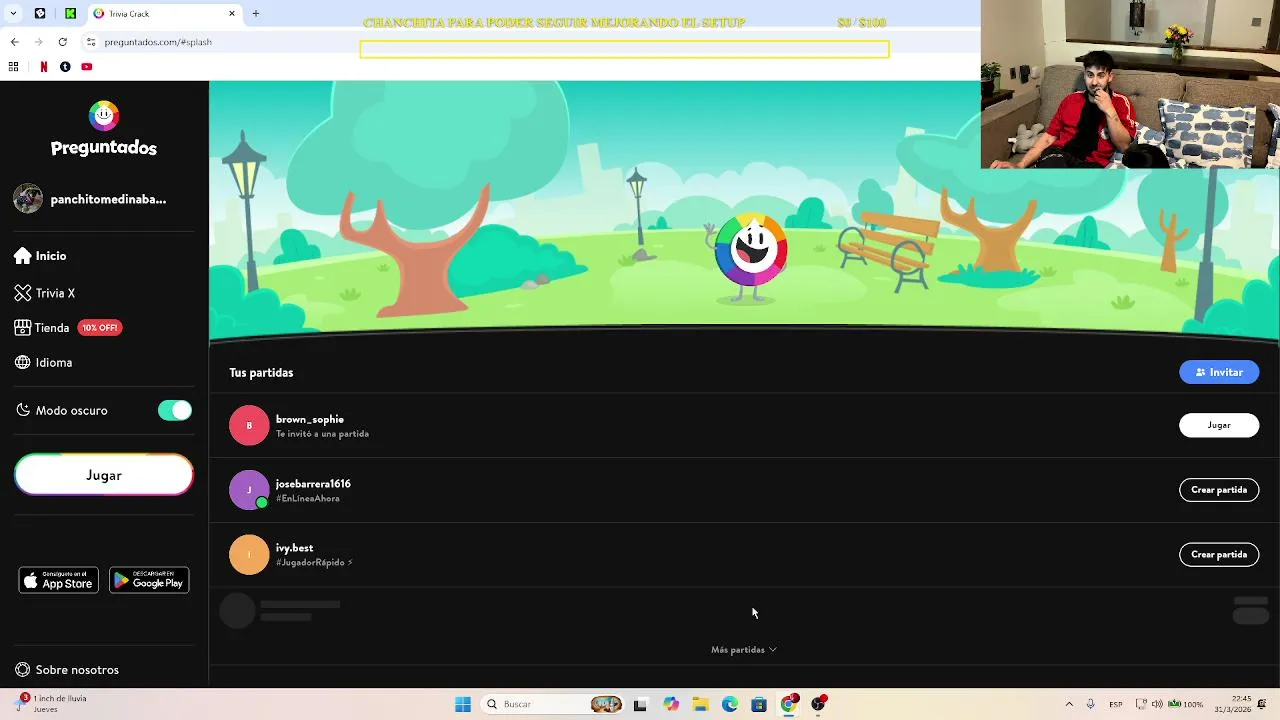Close the Trivia Crack tab
Screen dimensions: 1280x720
point(232,13)
